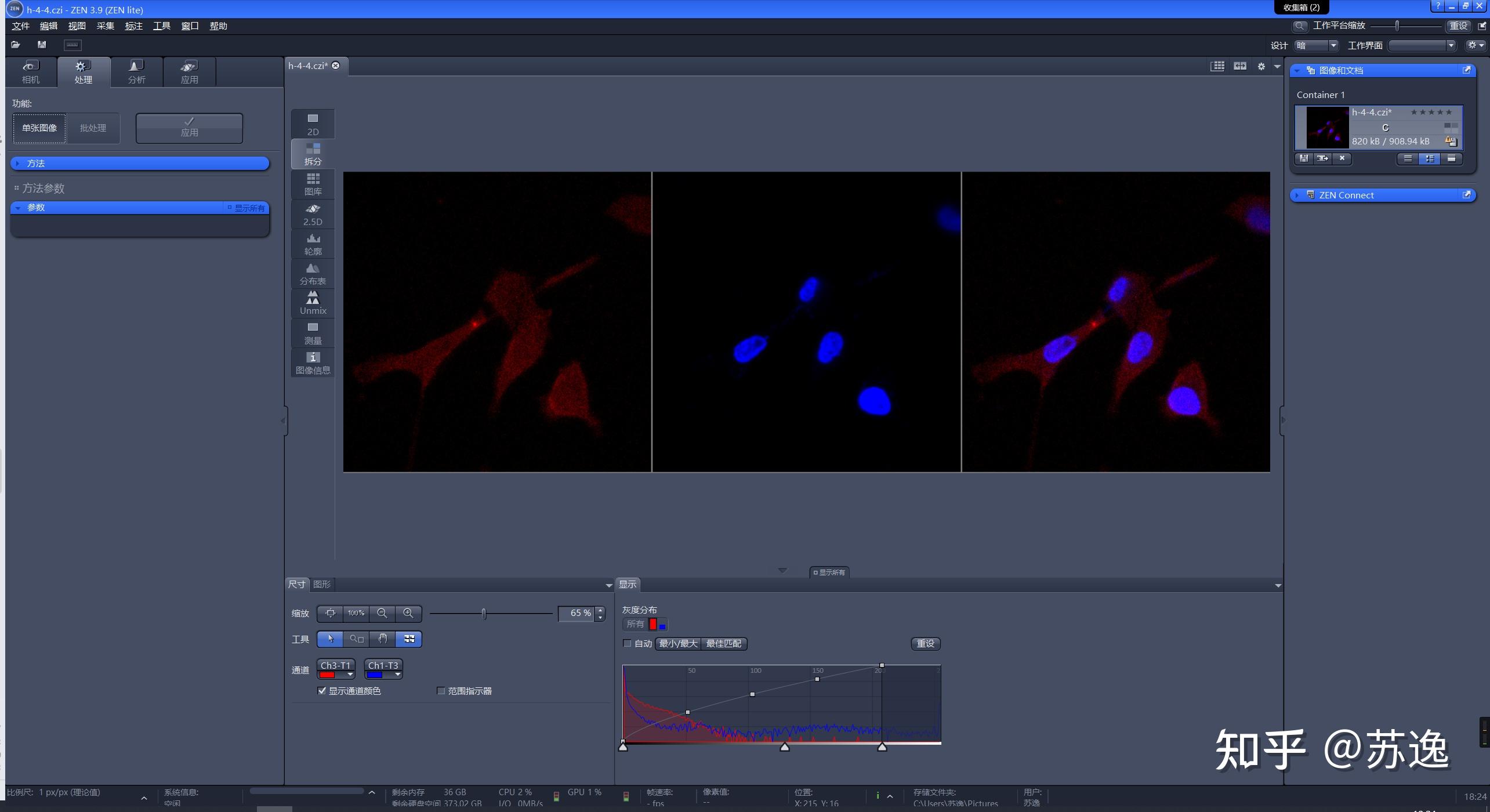
Task: Open the 图像信息 info view
Action: point(313,362)
